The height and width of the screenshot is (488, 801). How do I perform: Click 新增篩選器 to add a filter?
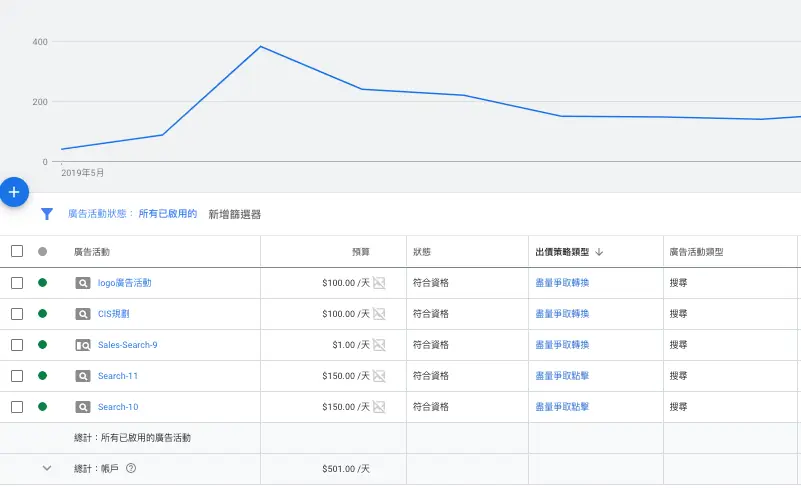point(234,214)
